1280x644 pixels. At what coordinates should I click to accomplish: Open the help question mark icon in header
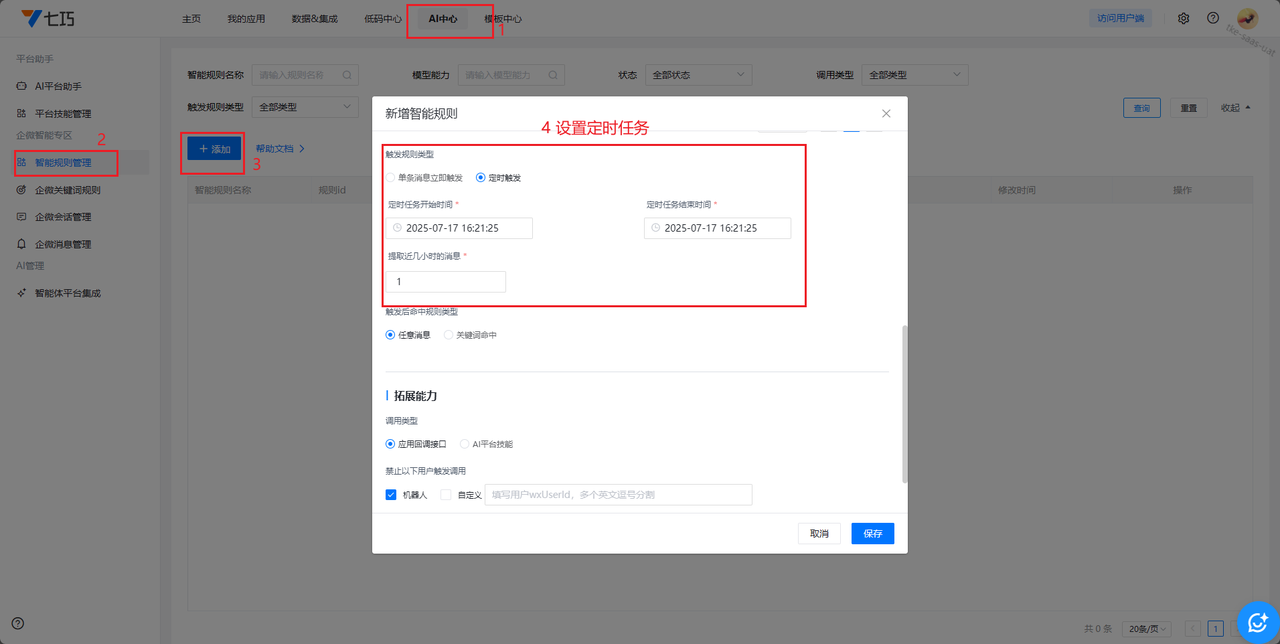click(x=1213, y=18)
